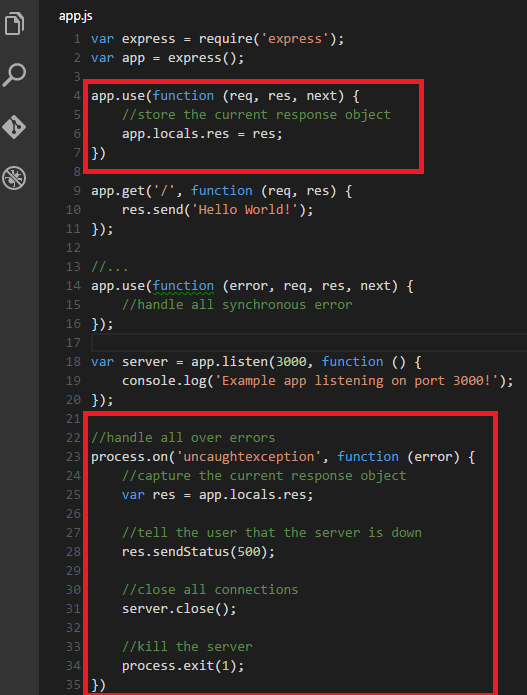Click the process.exit(1) statement
This screenshot has width=527, height=695.
183,666
